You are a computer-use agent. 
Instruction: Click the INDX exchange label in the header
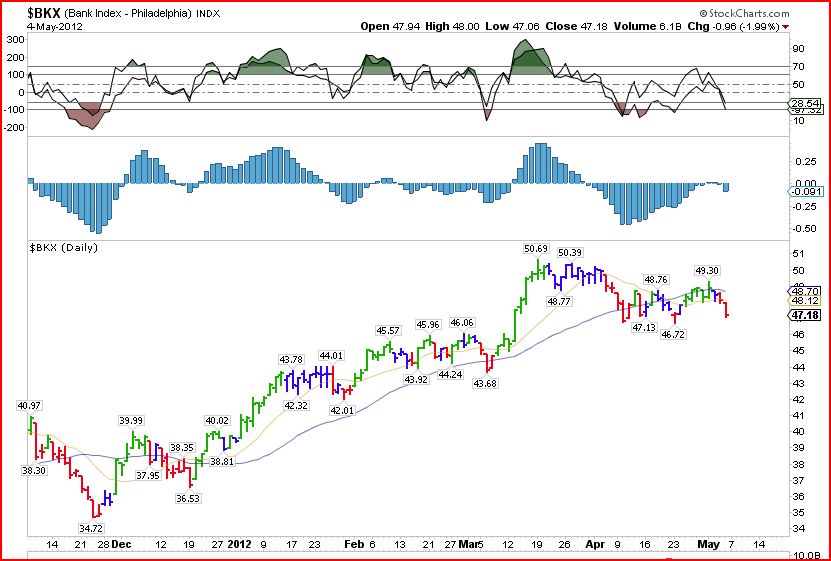[x=209, y=14]
